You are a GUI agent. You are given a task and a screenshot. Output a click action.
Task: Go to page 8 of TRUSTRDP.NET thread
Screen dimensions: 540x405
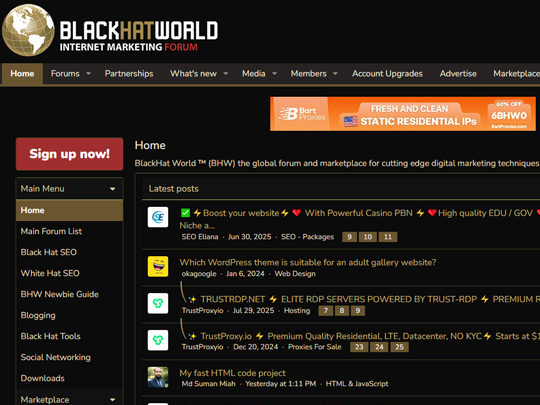342,311
